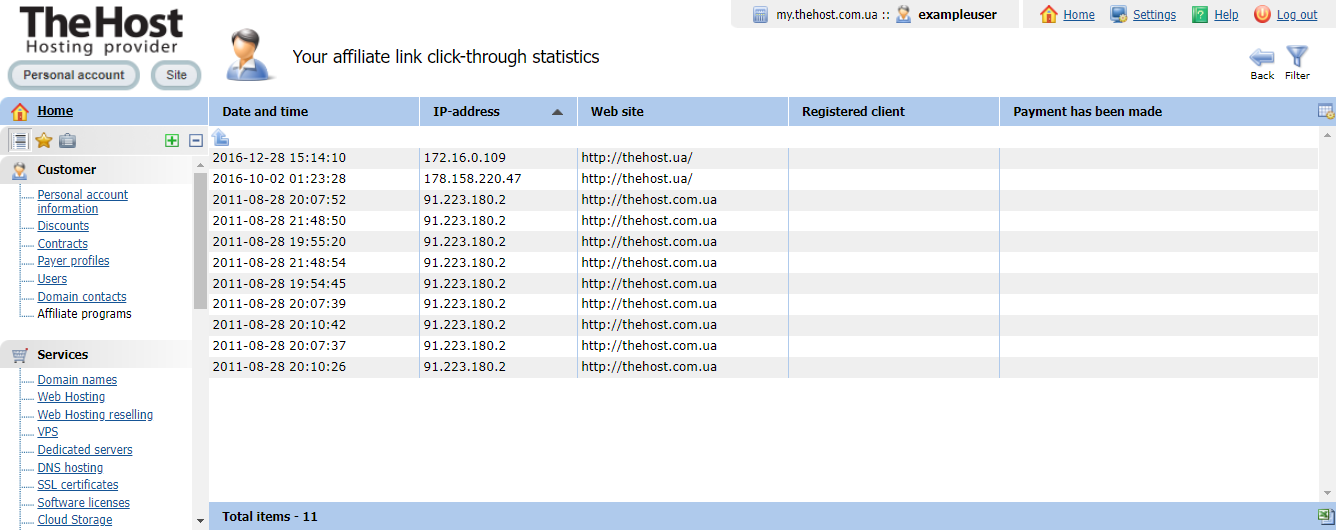Select the Affiliate programs menu item
1336x530 pixels.
click(x=85, y=314)
